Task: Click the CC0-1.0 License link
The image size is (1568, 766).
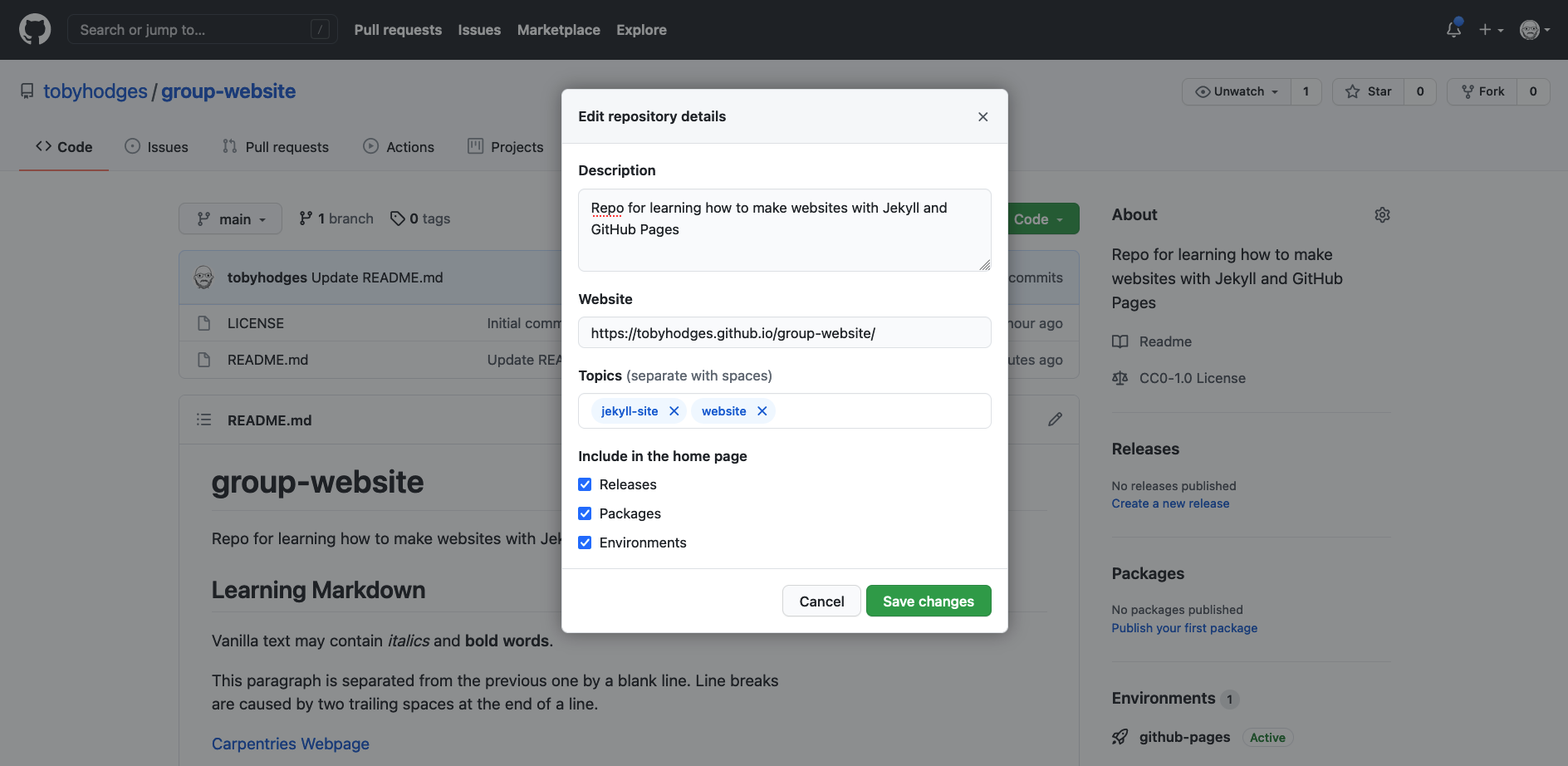Action: (x=1192, y=378)
